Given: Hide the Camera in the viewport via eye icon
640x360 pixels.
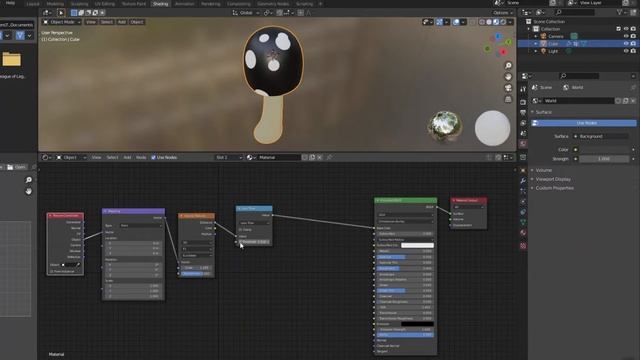Looking at the screenshot, I should click(x=626, y=36).
